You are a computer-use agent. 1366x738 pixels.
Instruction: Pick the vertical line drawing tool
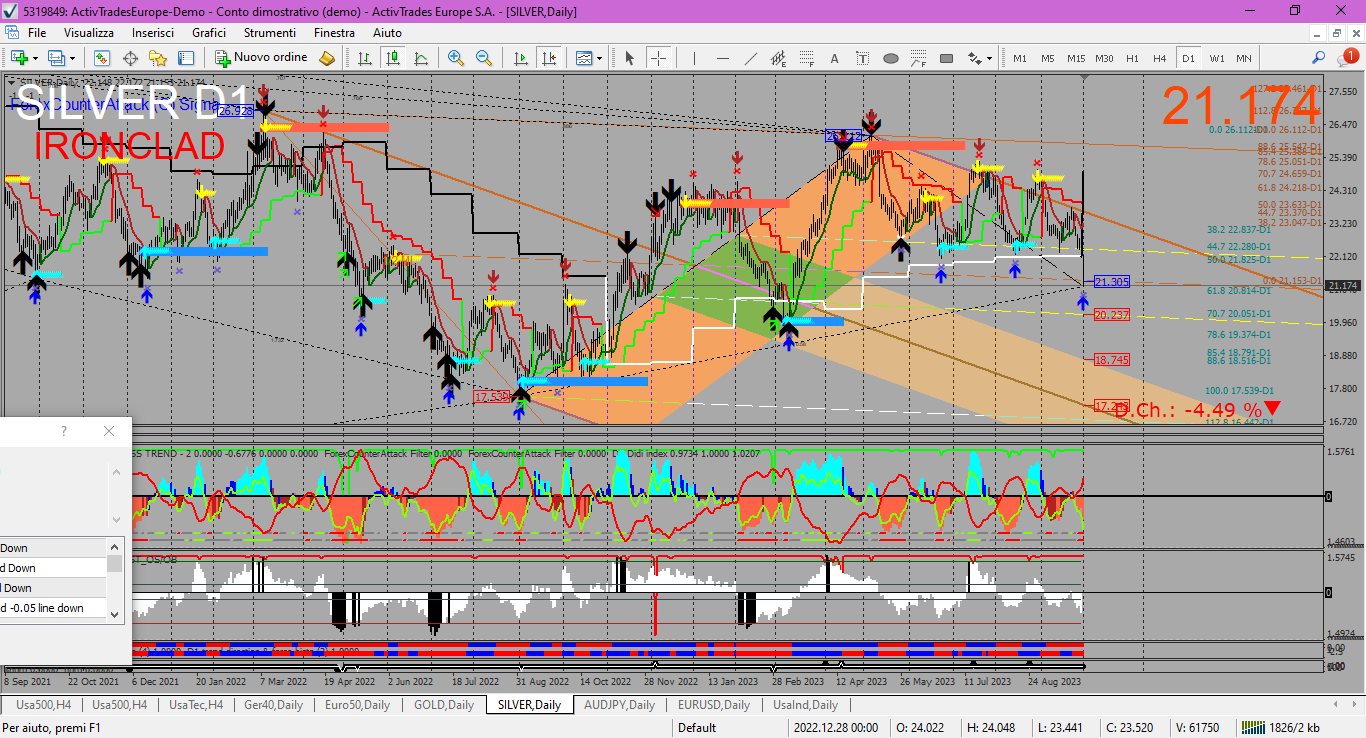point(694,58)
